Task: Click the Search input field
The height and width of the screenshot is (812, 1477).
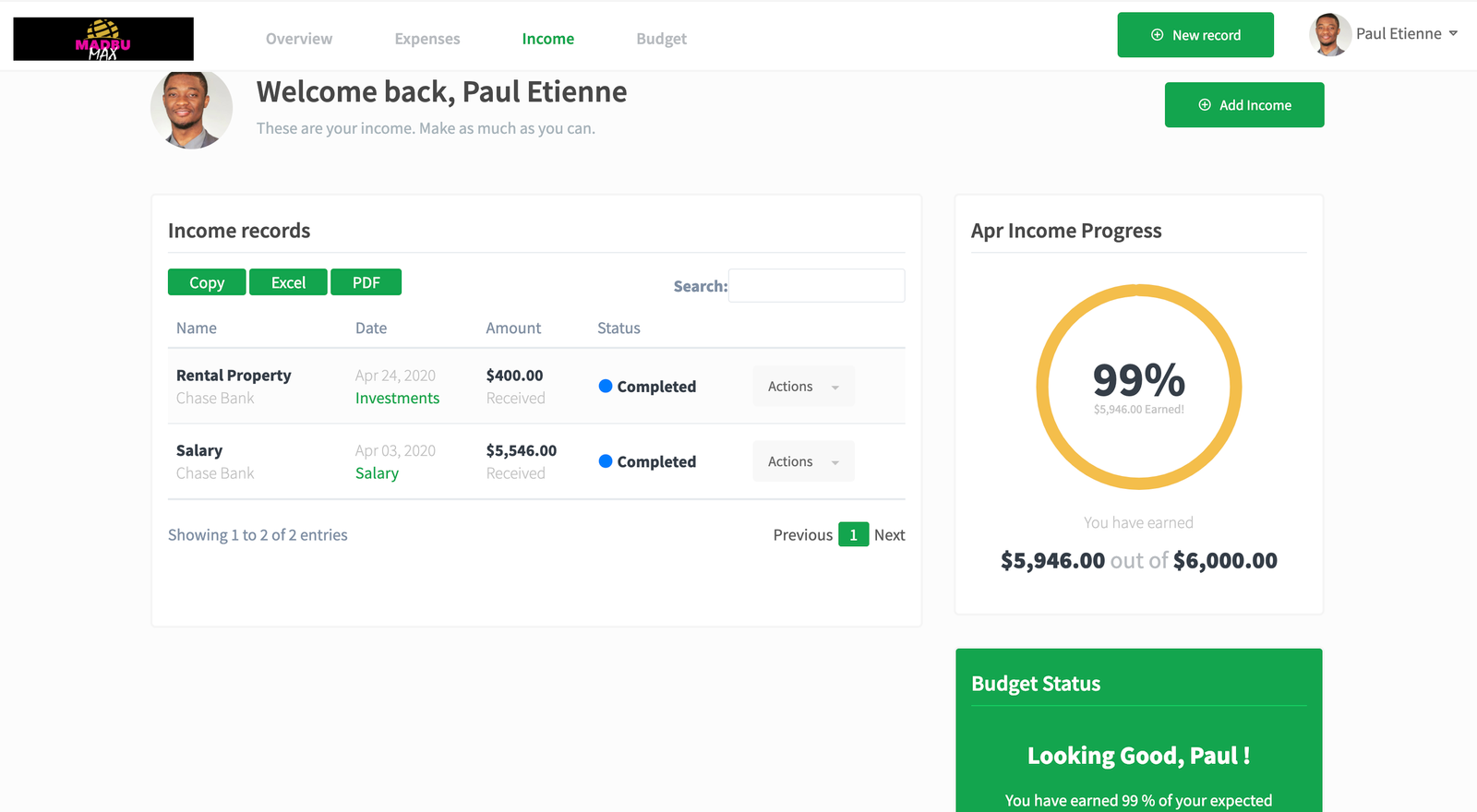Action: point(817,286)
